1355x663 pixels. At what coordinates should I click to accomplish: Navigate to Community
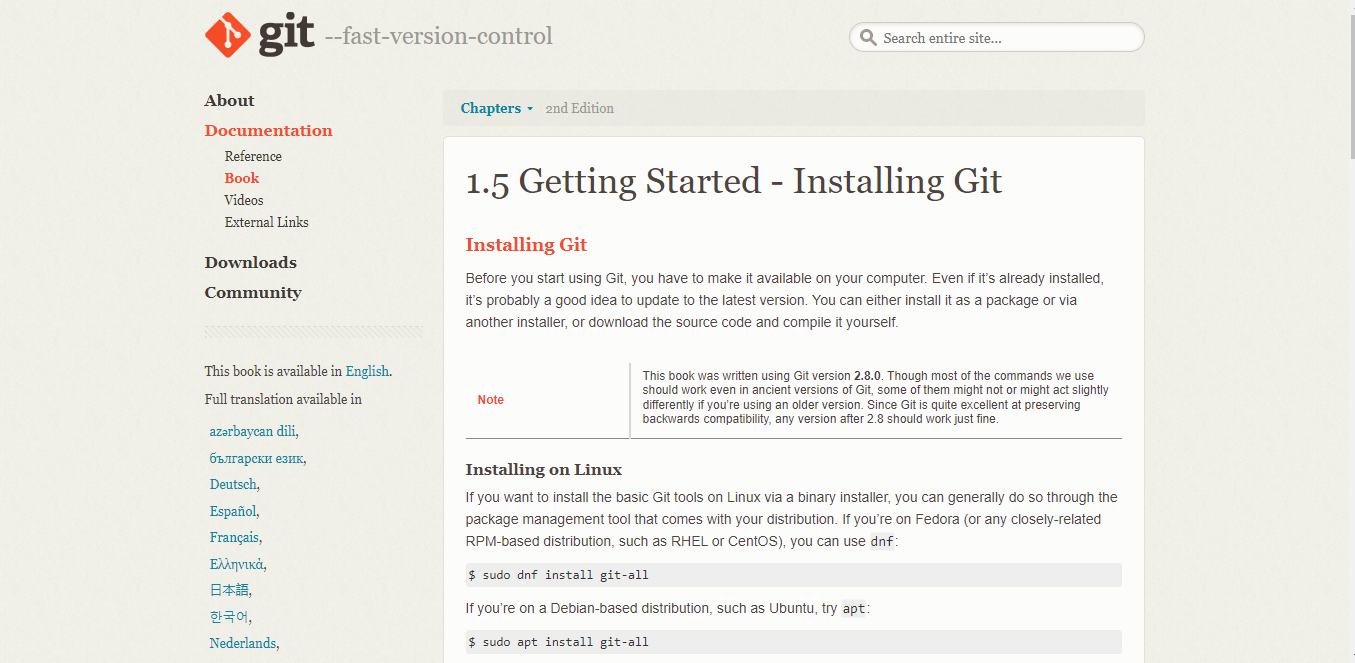click(253, 292)
